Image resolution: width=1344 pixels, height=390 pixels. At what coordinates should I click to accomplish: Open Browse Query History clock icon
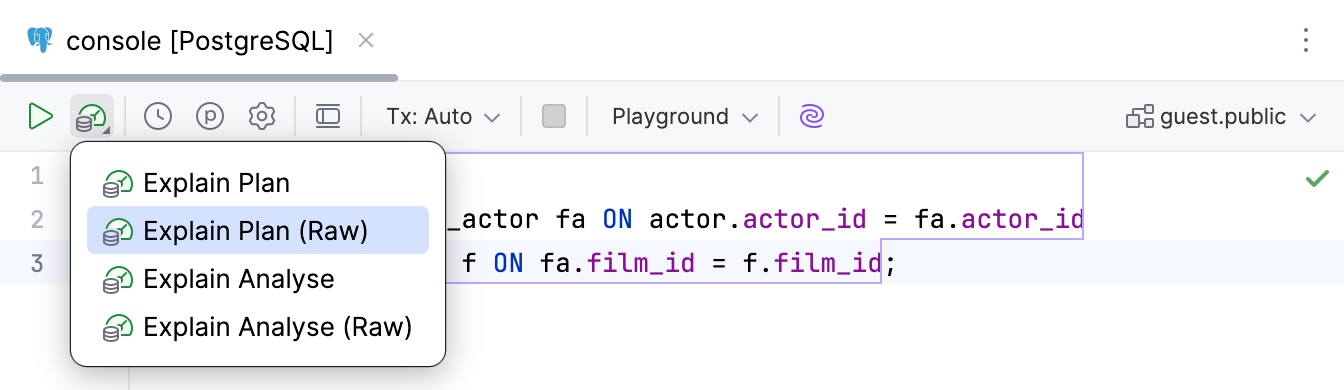[158, 116]
